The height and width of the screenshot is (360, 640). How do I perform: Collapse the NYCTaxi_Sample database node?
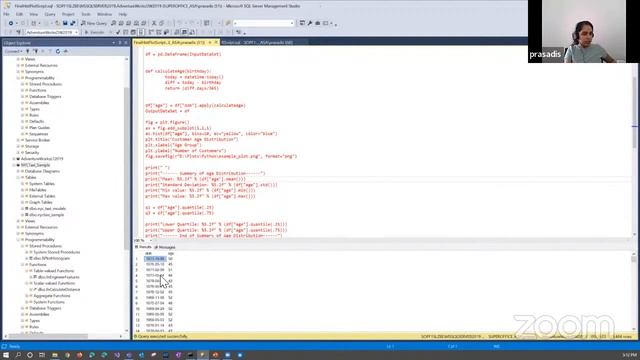(14, 165)
